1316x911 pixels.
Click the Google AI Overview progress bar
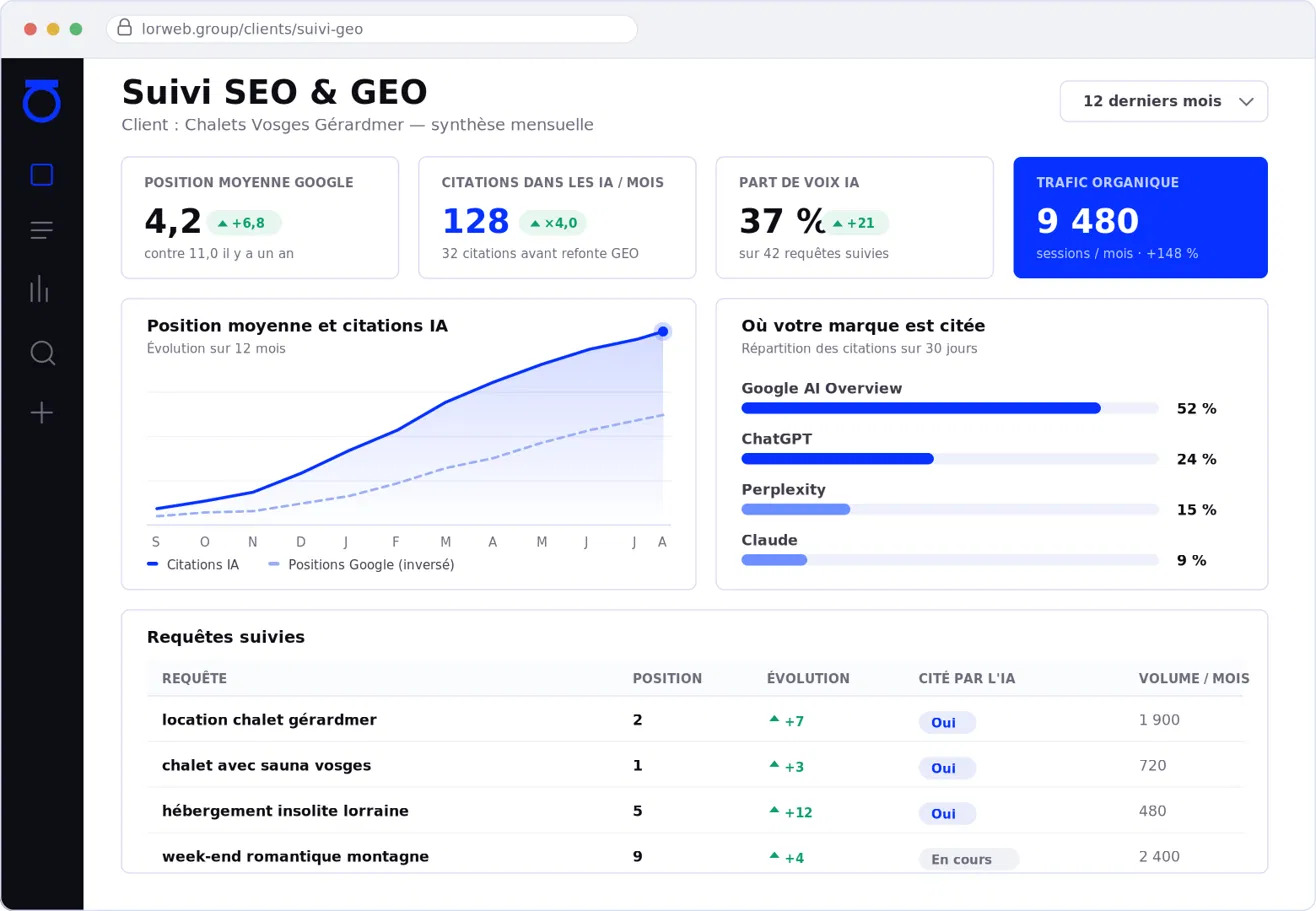point(950,408)
